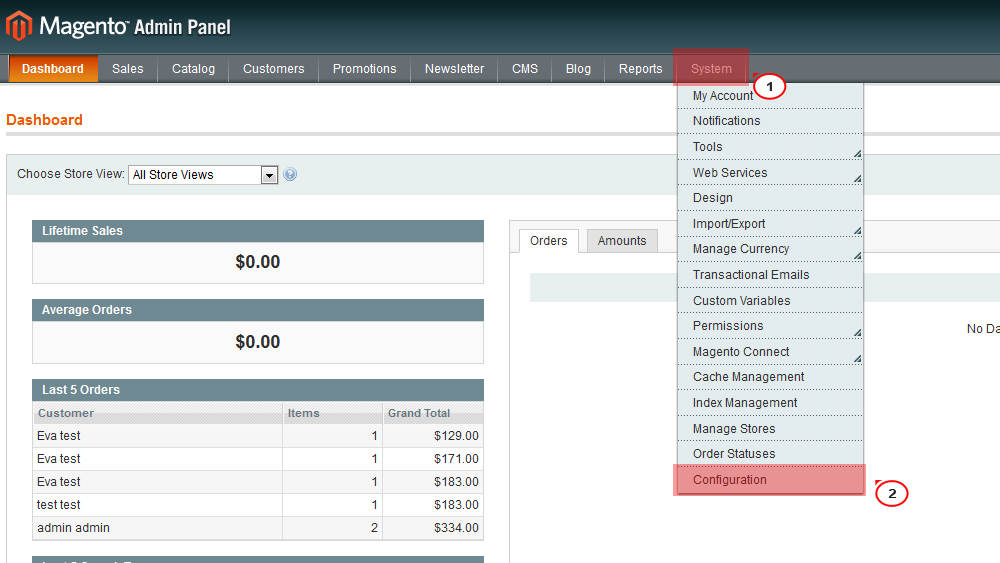Open the test test order row
The width and height of the screenshot is (1000, 563).
coord(258,504)
